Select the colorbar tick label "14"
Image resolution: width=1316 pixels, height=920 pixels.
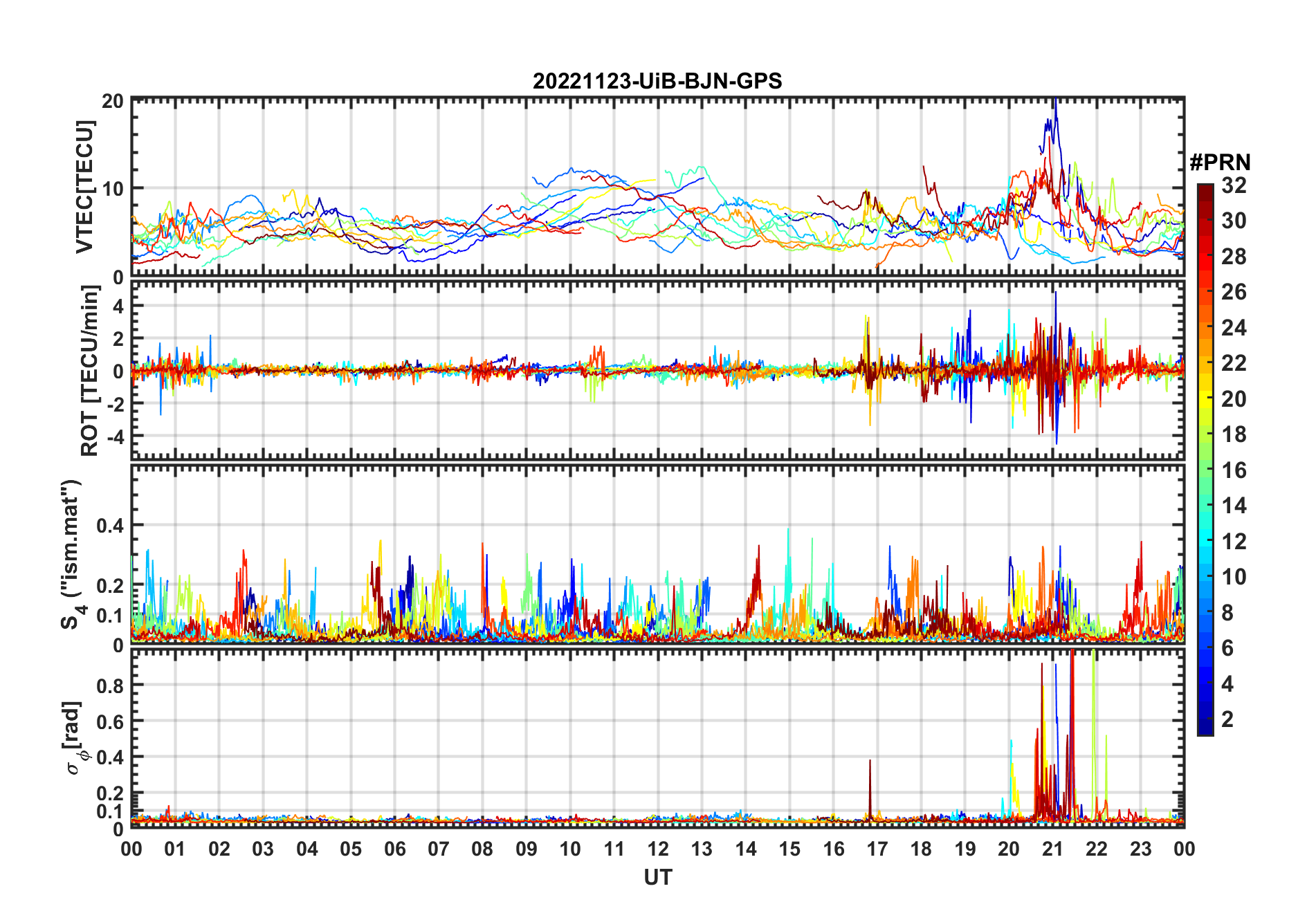point(1234,506)
